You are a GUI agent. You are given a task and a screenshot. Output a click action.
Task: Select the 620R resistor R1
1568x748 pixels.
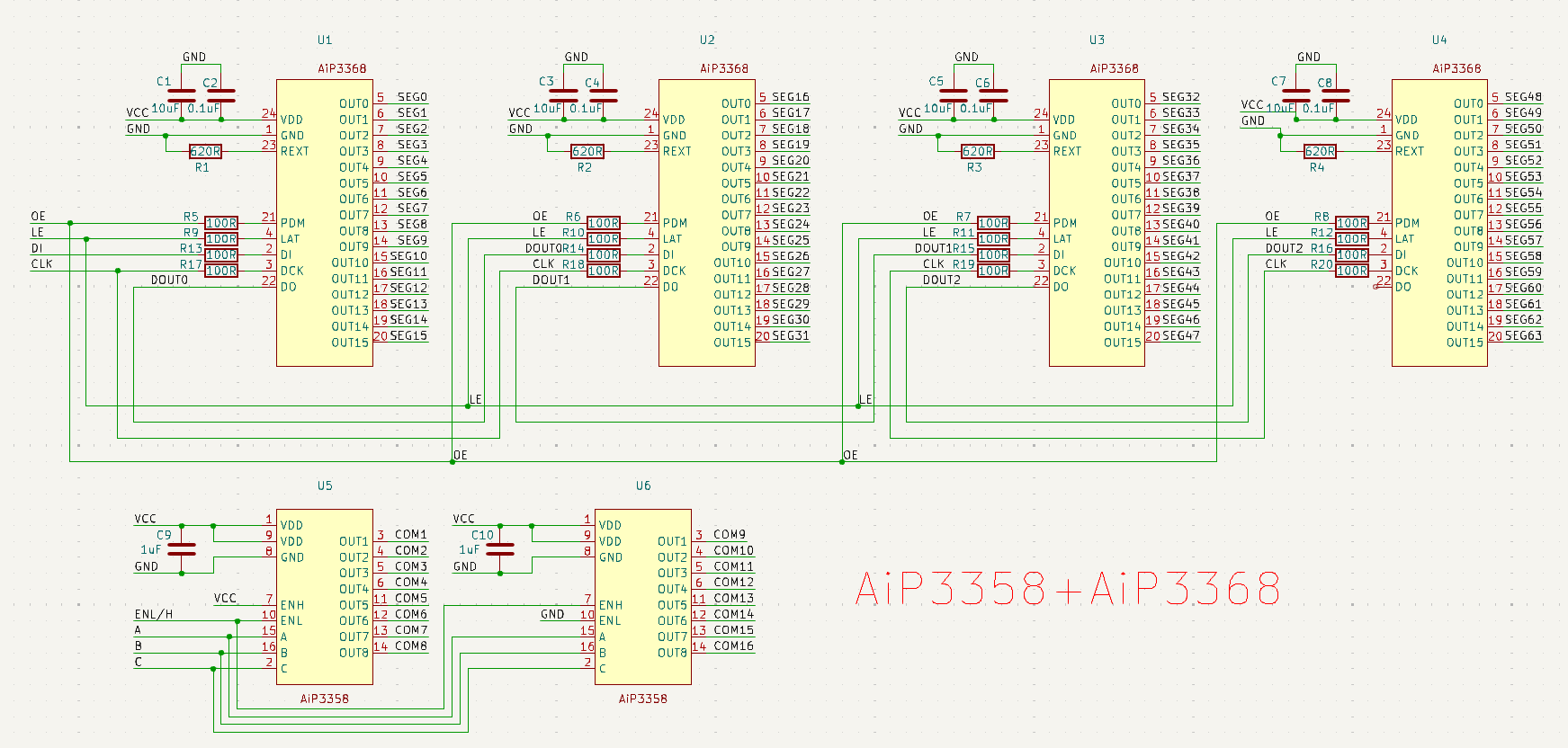(x=205, y=151)
